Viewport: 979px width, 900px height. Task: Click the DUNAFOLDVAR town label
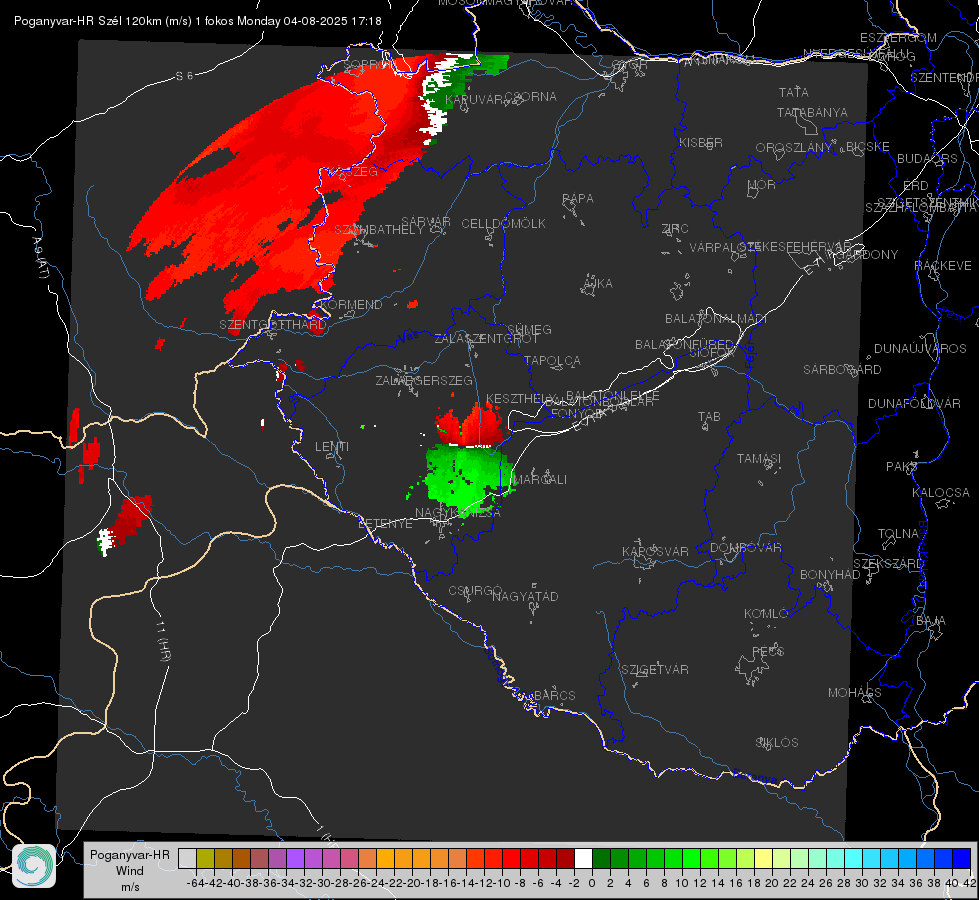[914, 403]
